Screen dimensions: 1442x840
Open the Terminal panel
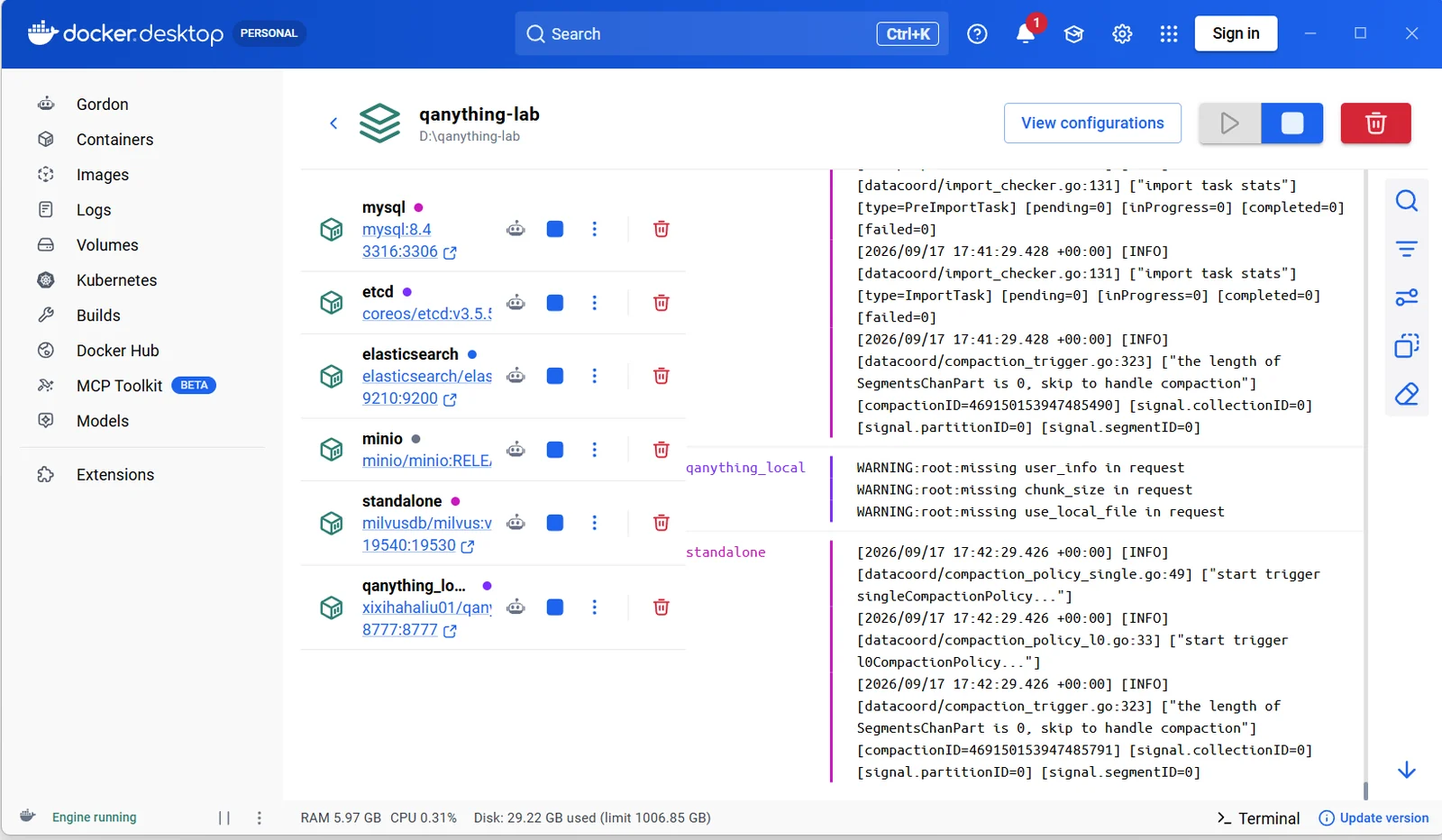click(1258, 818)
